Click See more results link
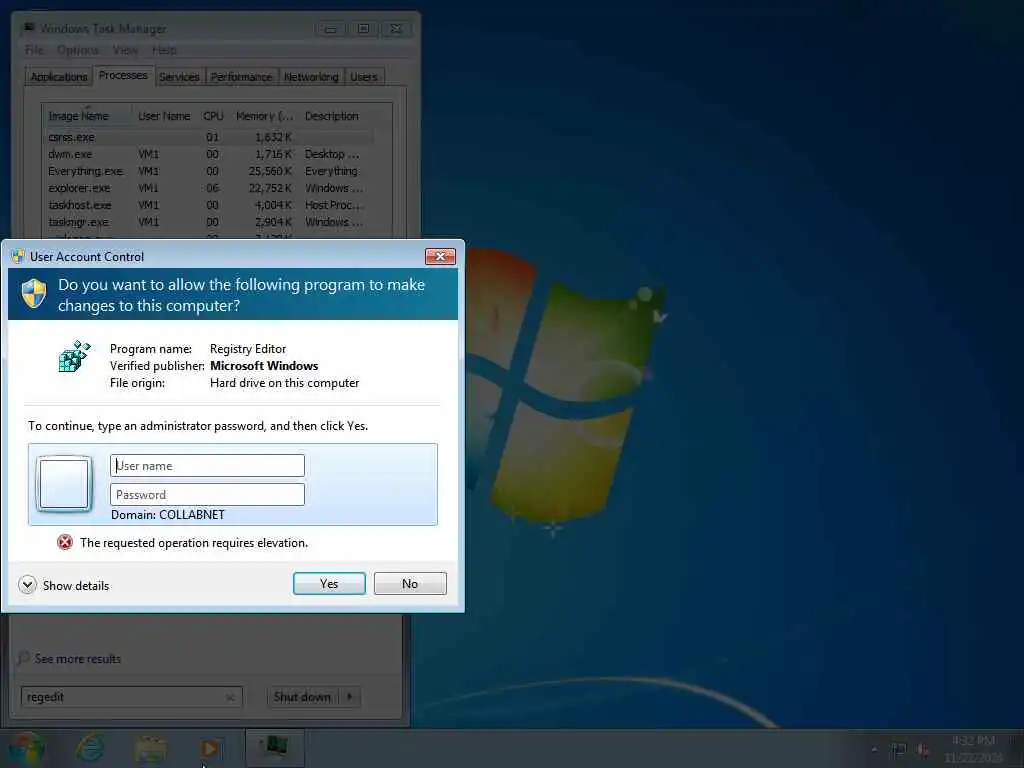Screen dimensions: 1024x768 pyautogui.click(x=78, y=658)
